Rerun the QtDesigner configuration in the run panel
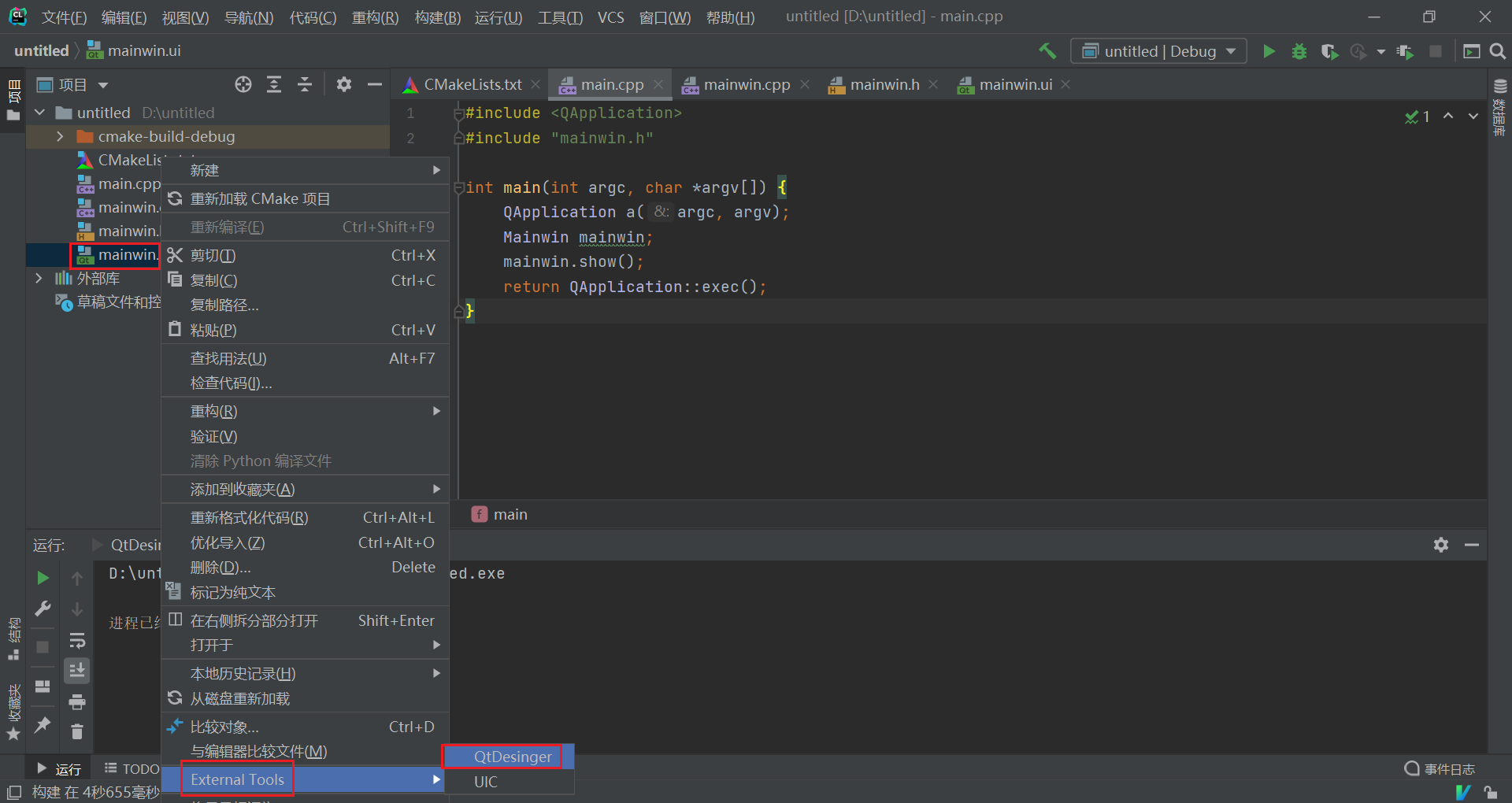The height and width of the screenshot is (803, 1512). [x=43, y=578]
